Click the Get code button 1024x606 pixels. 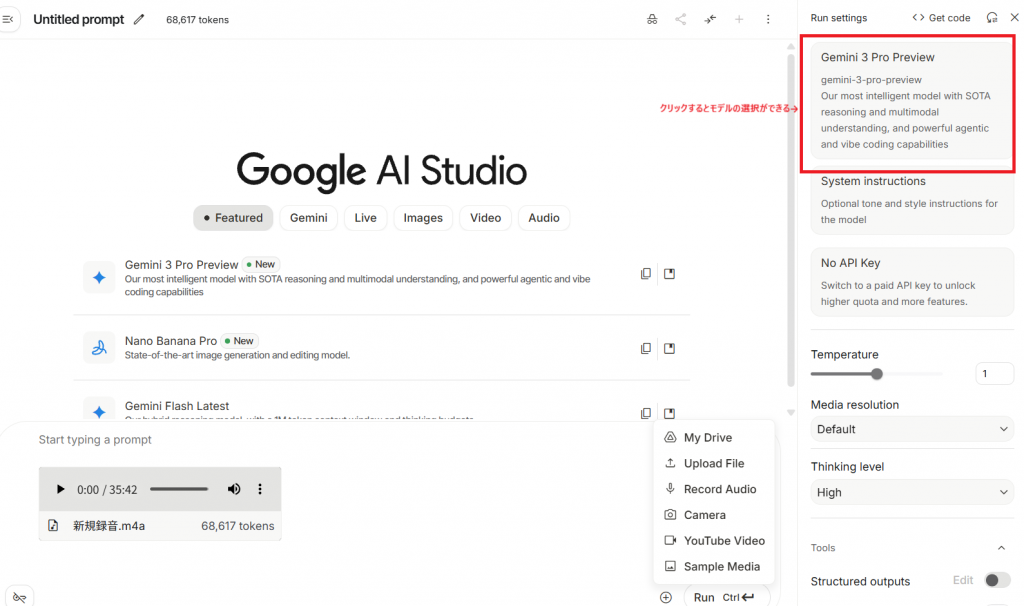pyautogui.click(x=941, y=18)
